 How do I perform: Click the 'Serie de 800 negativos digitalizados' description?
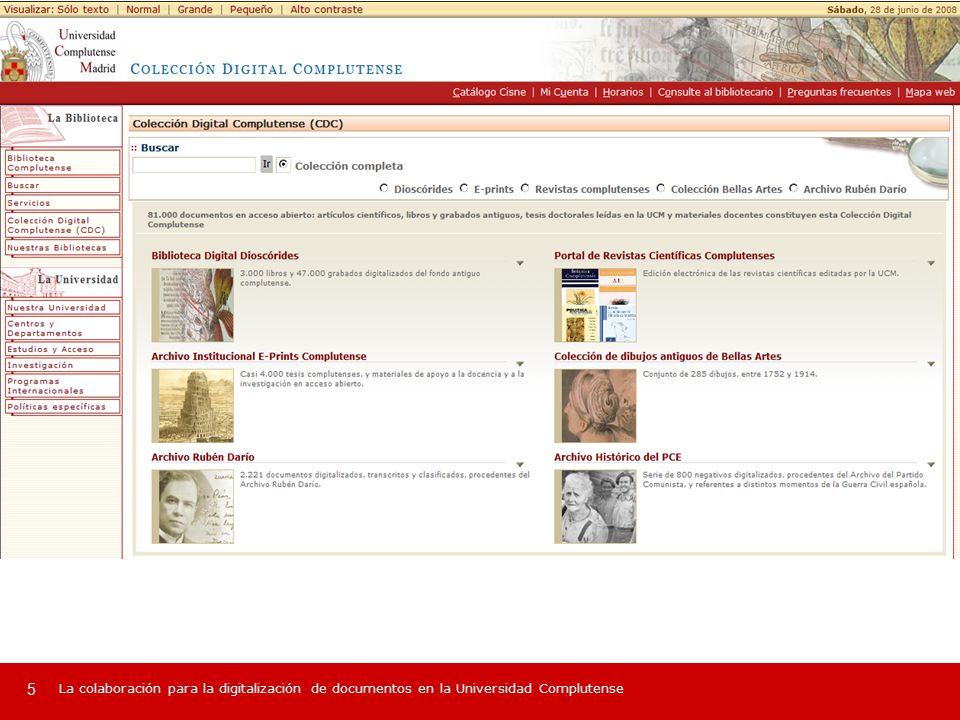tap(784, 479)
